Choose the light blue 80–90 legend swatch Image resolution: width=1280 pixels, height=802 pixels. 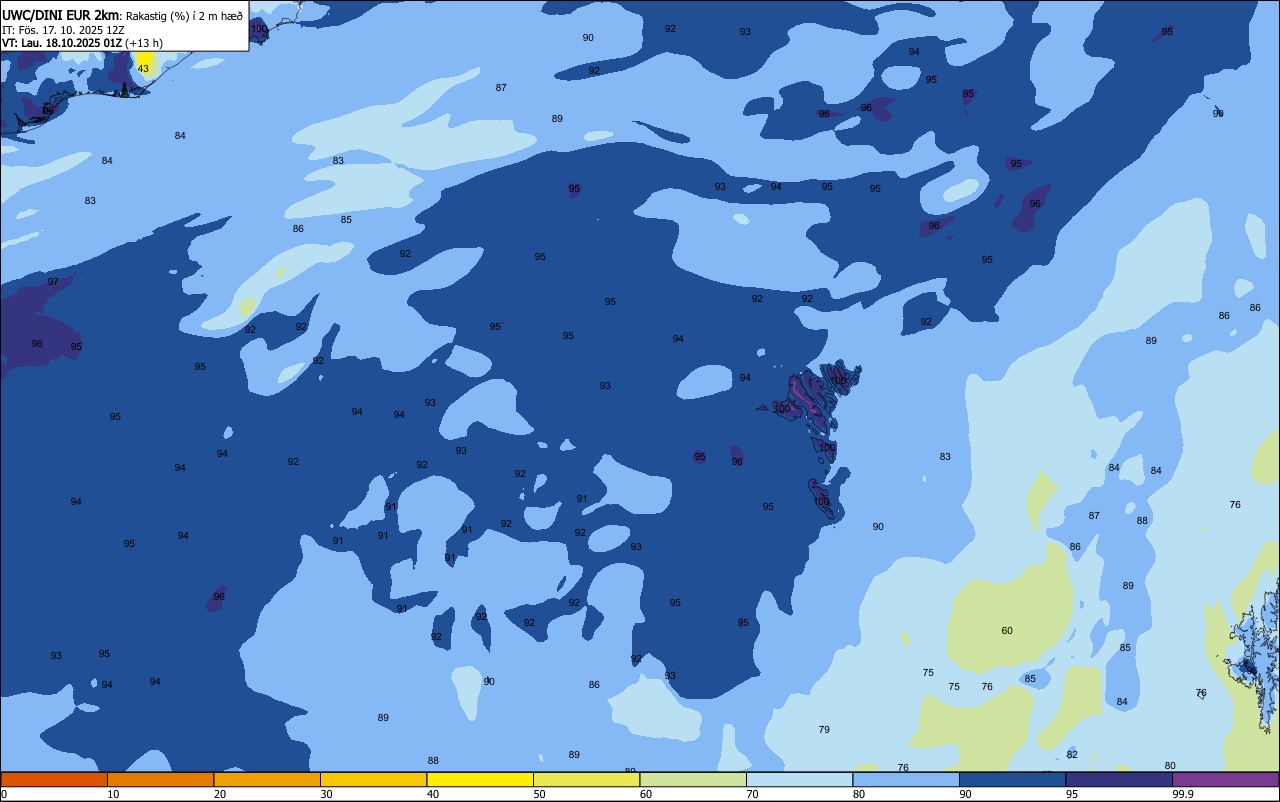(x=906, y=779)
